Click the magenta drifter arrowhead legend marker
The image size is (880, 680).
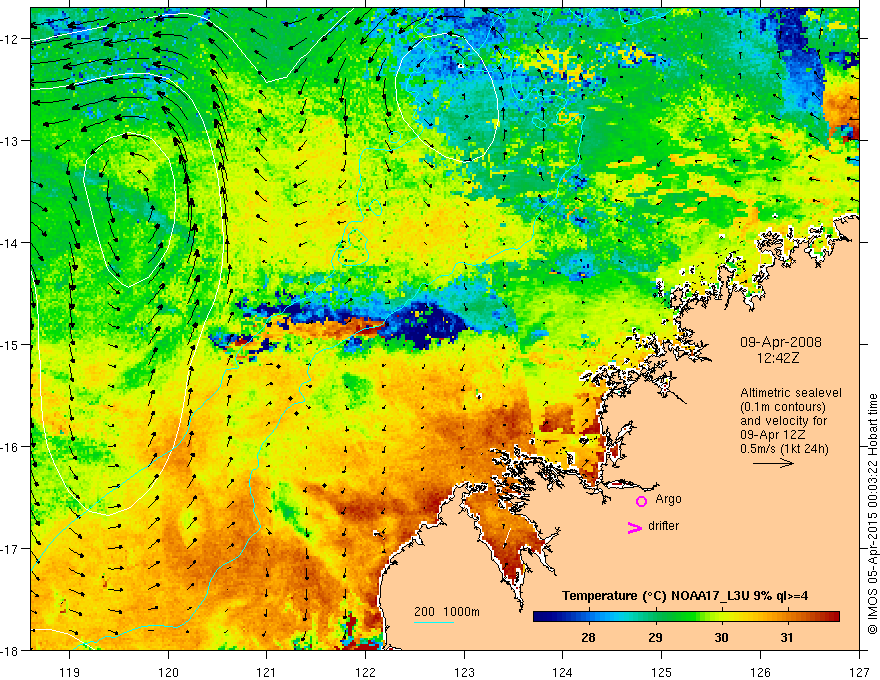pyautogui.click(x=635, y=527)
